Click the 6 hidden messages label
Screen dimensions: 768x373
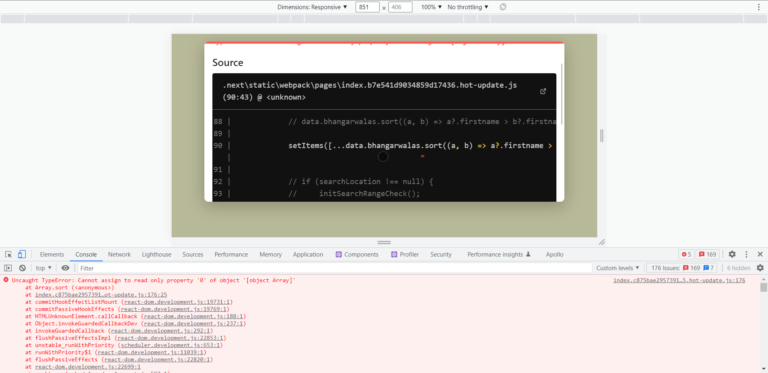click(738, 268)
